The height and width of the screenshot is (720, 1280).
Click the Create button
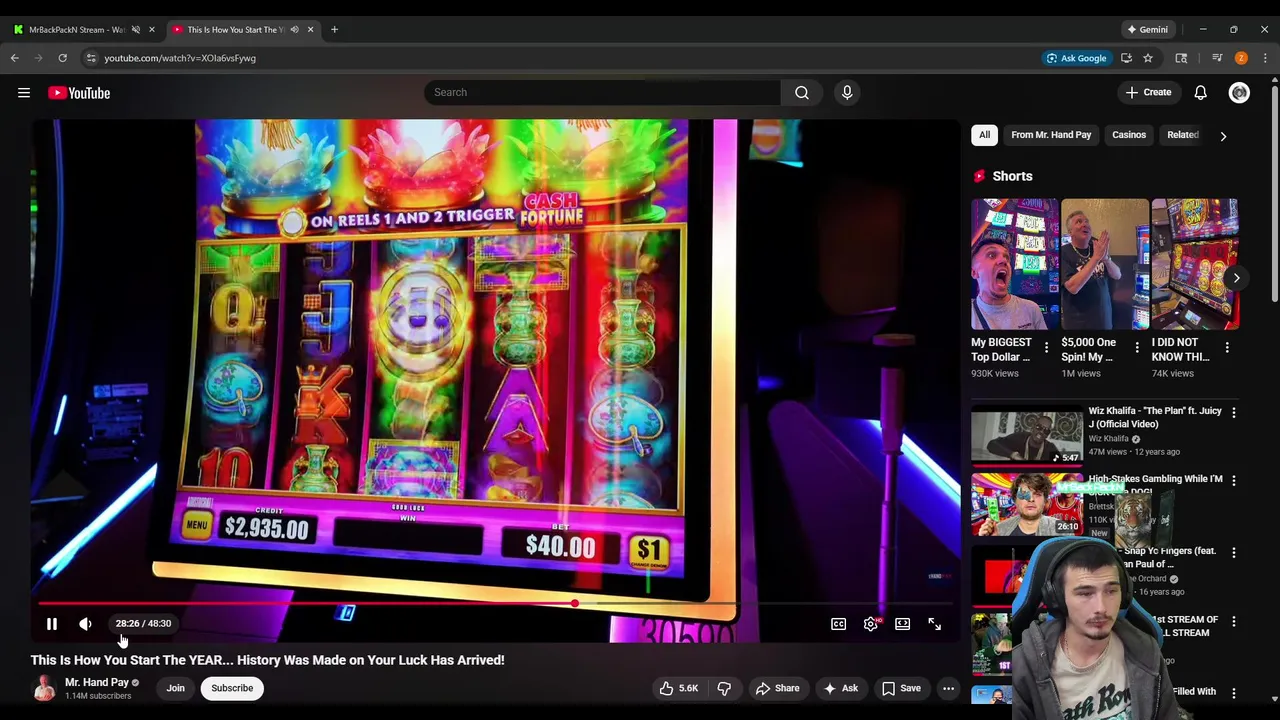click(1148, 93)
